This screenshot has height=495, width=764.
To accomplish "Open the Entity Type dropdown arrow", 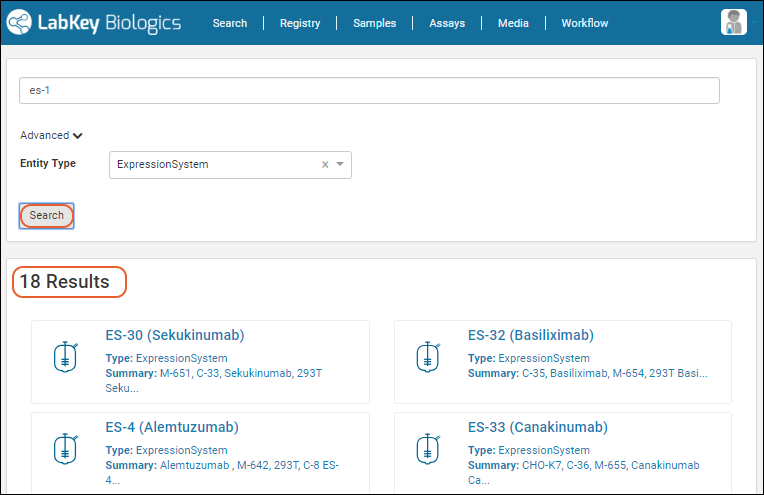I will 340,164.
